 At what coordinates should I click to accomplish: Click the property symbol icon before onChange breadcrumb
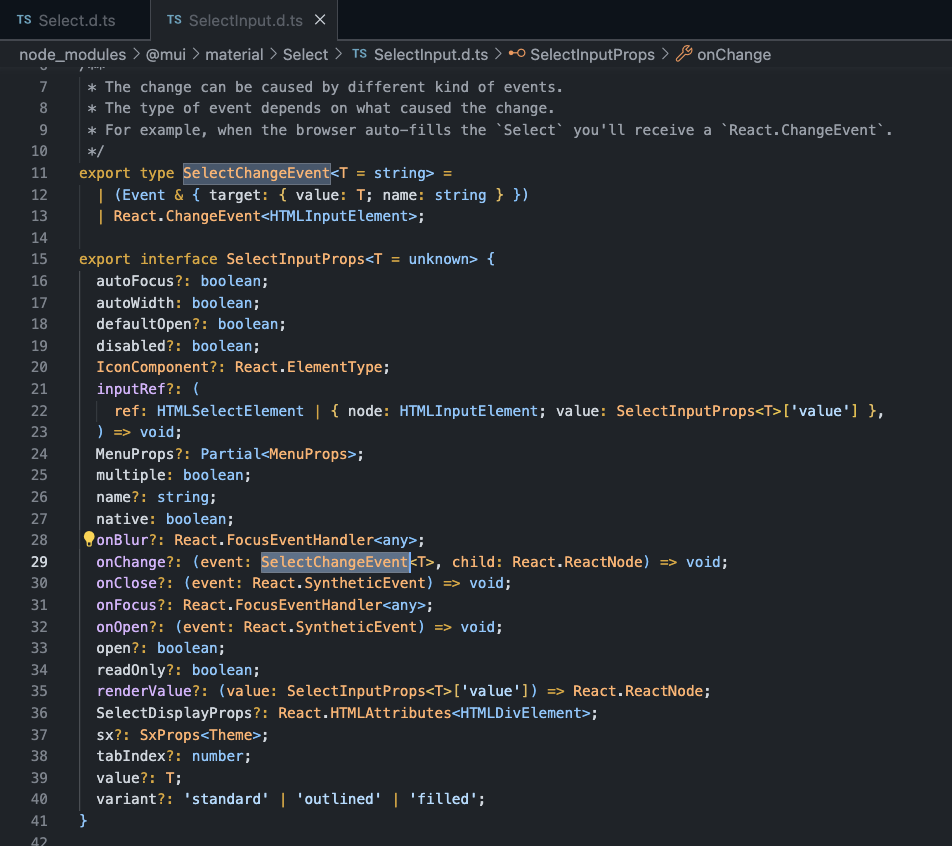click(684, 54)
